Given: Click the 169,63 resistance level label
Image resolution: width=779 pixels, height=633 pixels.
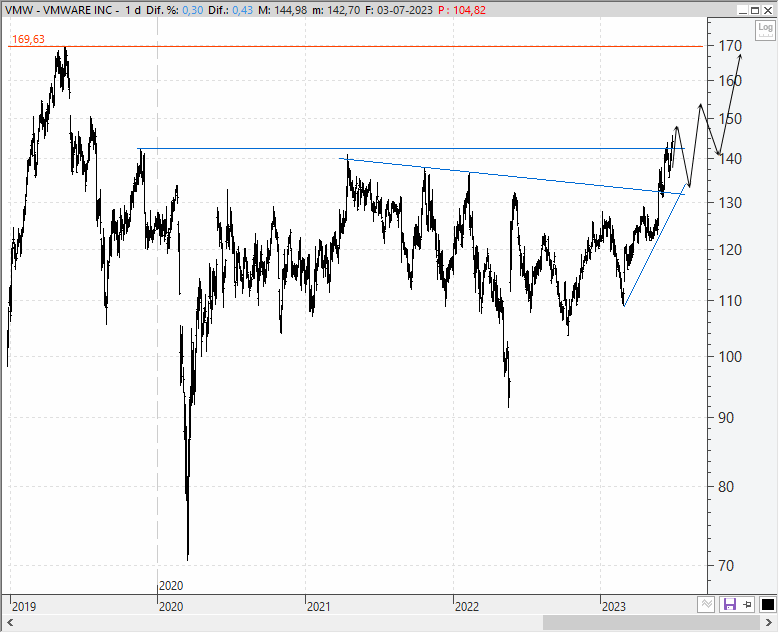Looking at the screenshot, I should coord(28,39).
